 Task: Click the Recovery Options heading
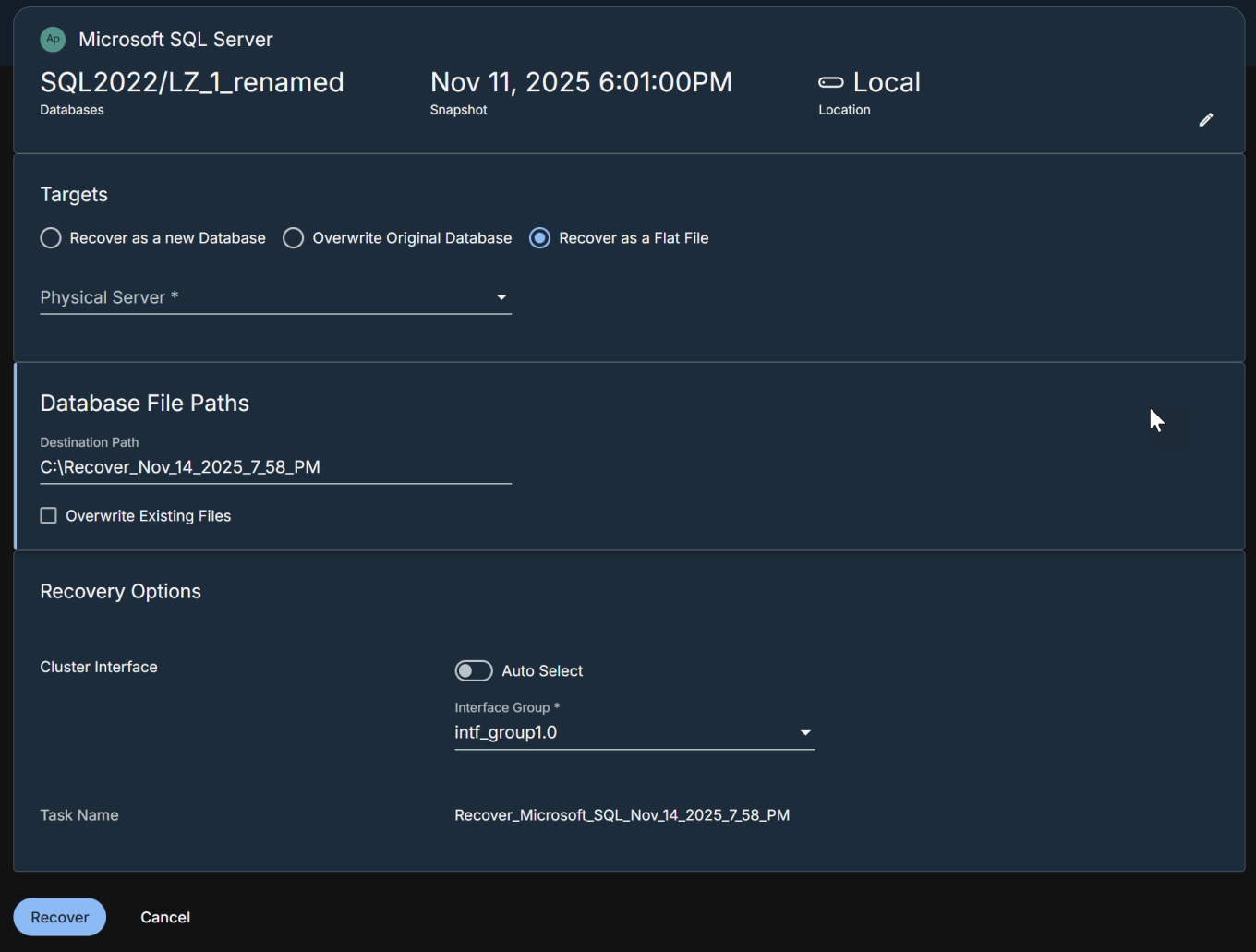coord(121,592)
